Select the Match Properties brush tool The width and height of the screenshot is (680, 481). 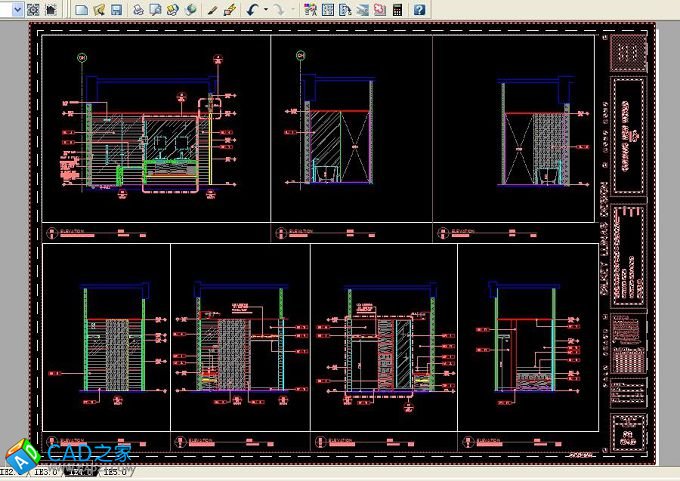click(x=229, y=9)
